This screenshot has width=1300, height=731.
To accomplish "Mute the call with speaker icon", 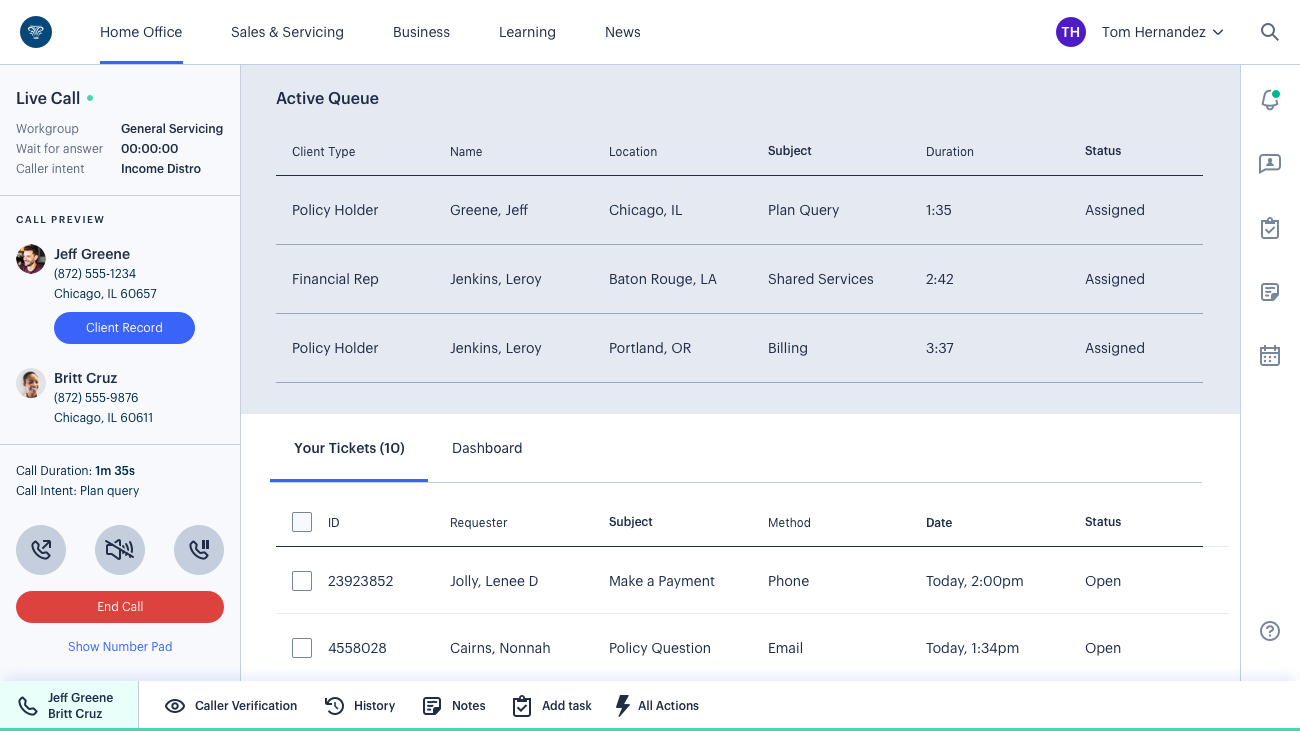I will point(120,550).
